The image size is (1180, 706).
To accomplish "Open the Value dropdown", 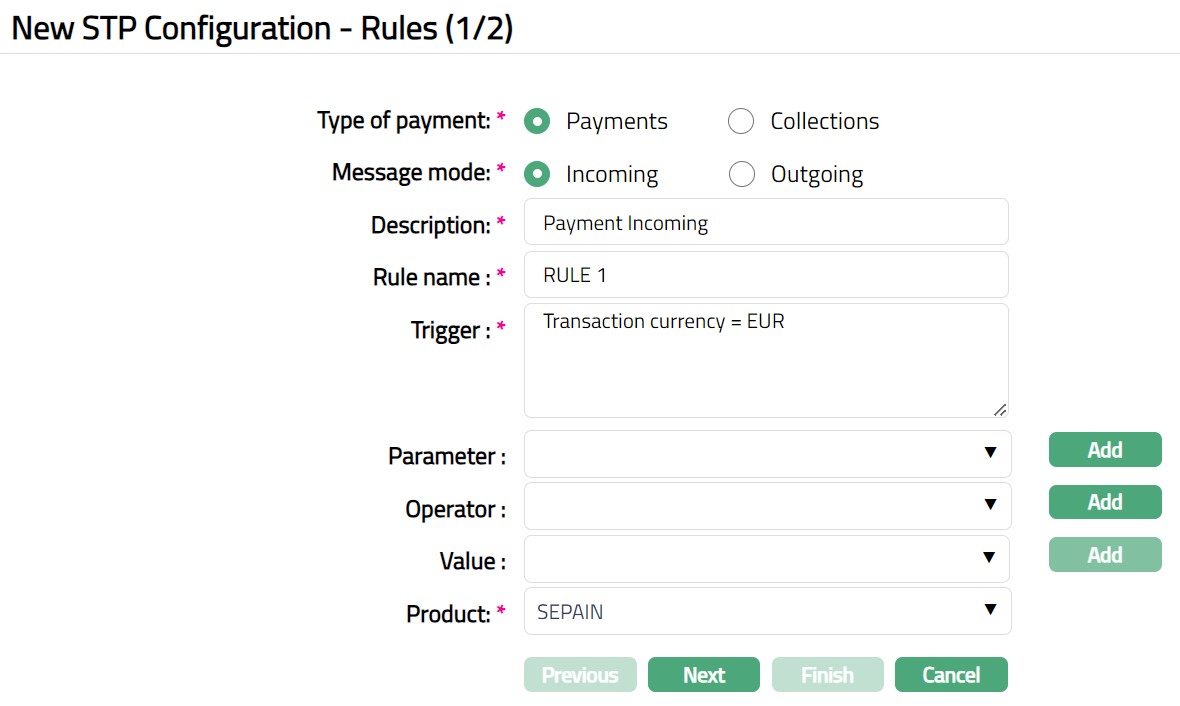I will [766, 558].
